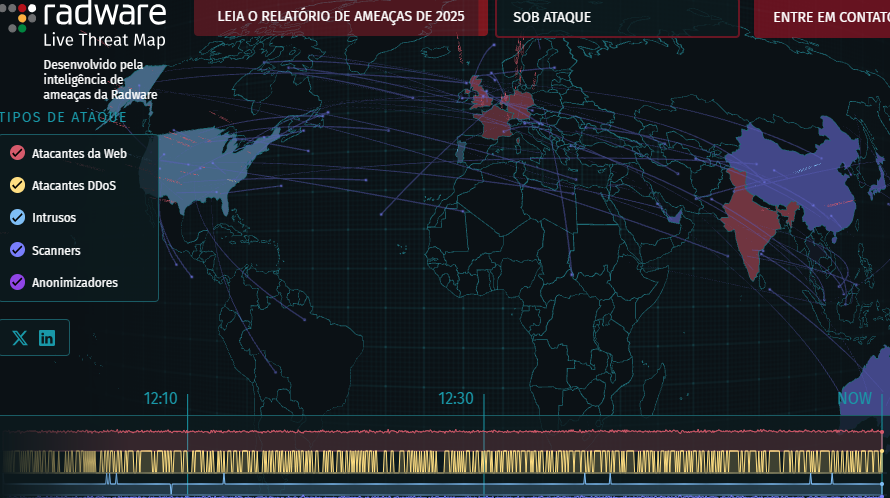Click the Atacantes da Web label
Viewport: 890px width, 498px height.
[x=79, y=153]
